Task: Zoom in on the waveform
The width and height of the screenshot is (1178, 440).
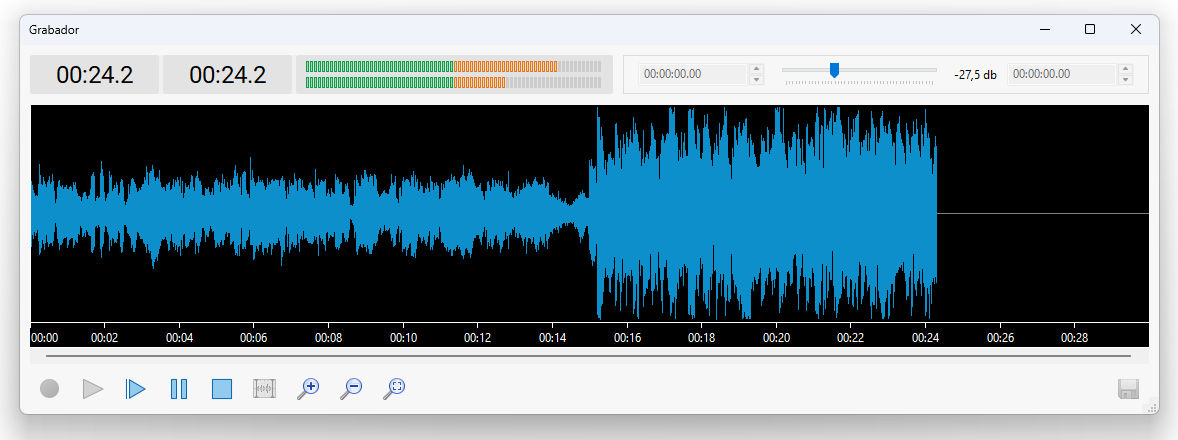Action: coord(308,389)
